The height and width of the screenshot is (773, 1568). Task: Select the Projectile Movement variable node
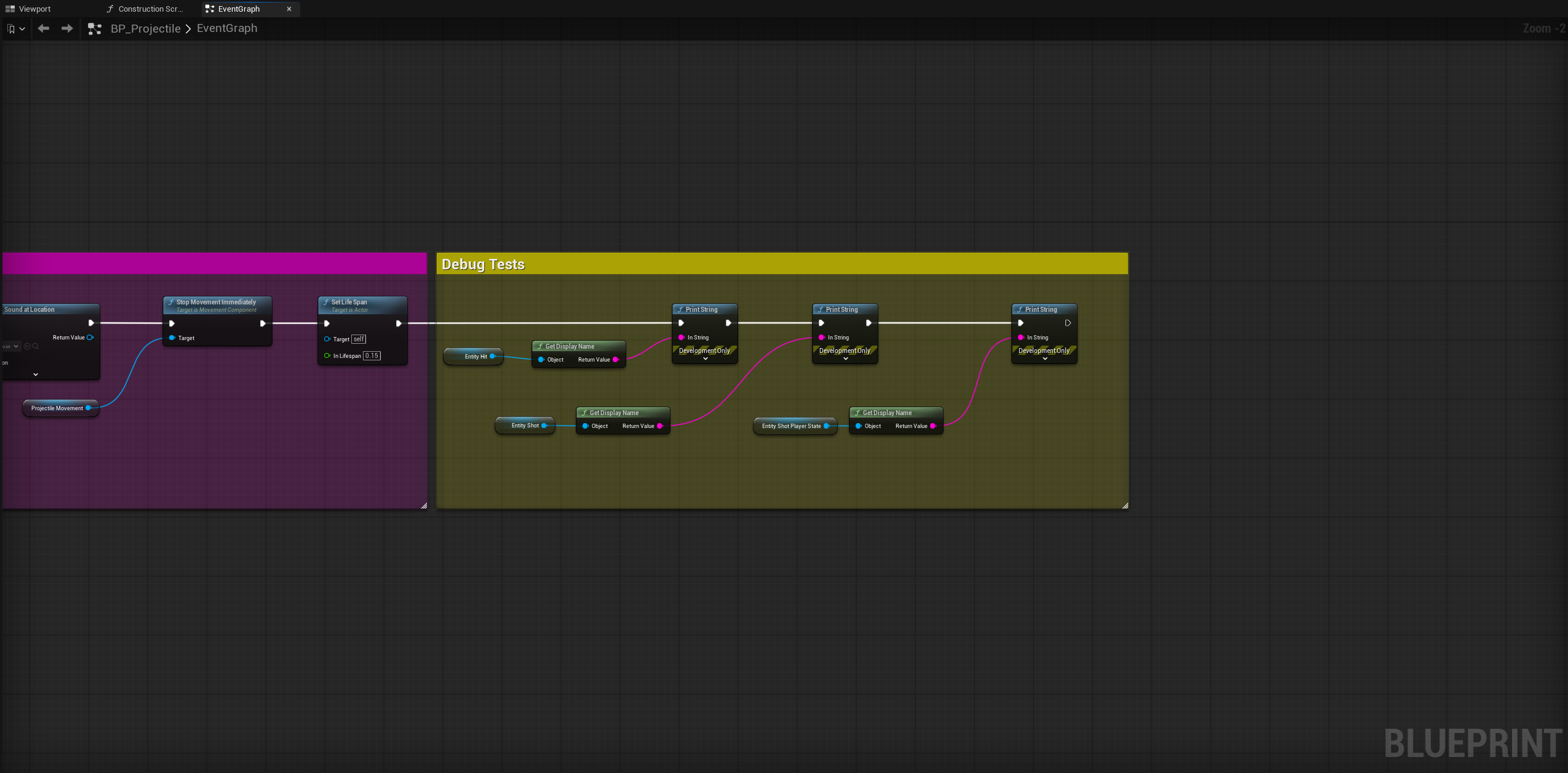pos(60,408)
